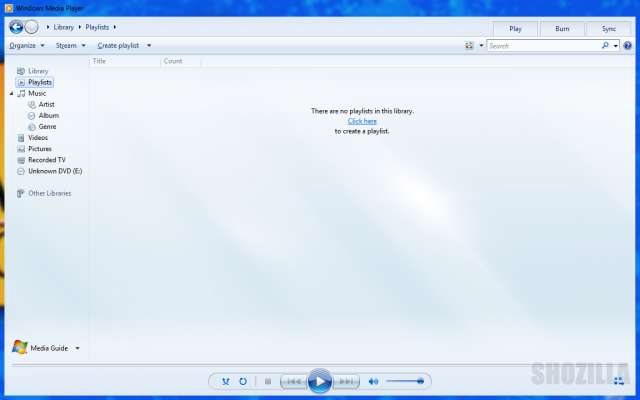Click the search magnifier icon

tap(605, 46)
